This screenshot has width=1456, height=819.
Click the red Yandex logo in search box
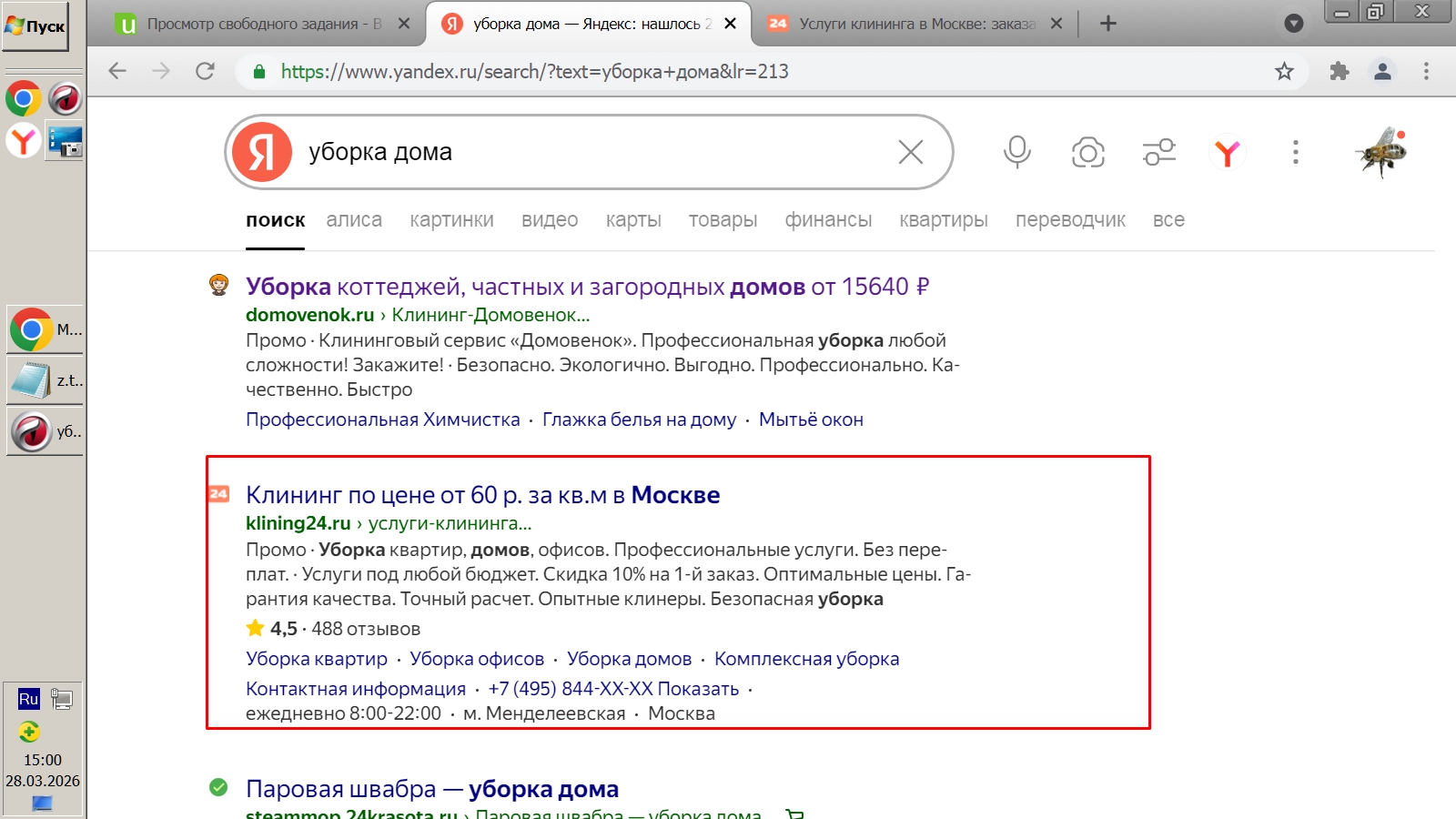pyautogui.click(x=262, y=152)
